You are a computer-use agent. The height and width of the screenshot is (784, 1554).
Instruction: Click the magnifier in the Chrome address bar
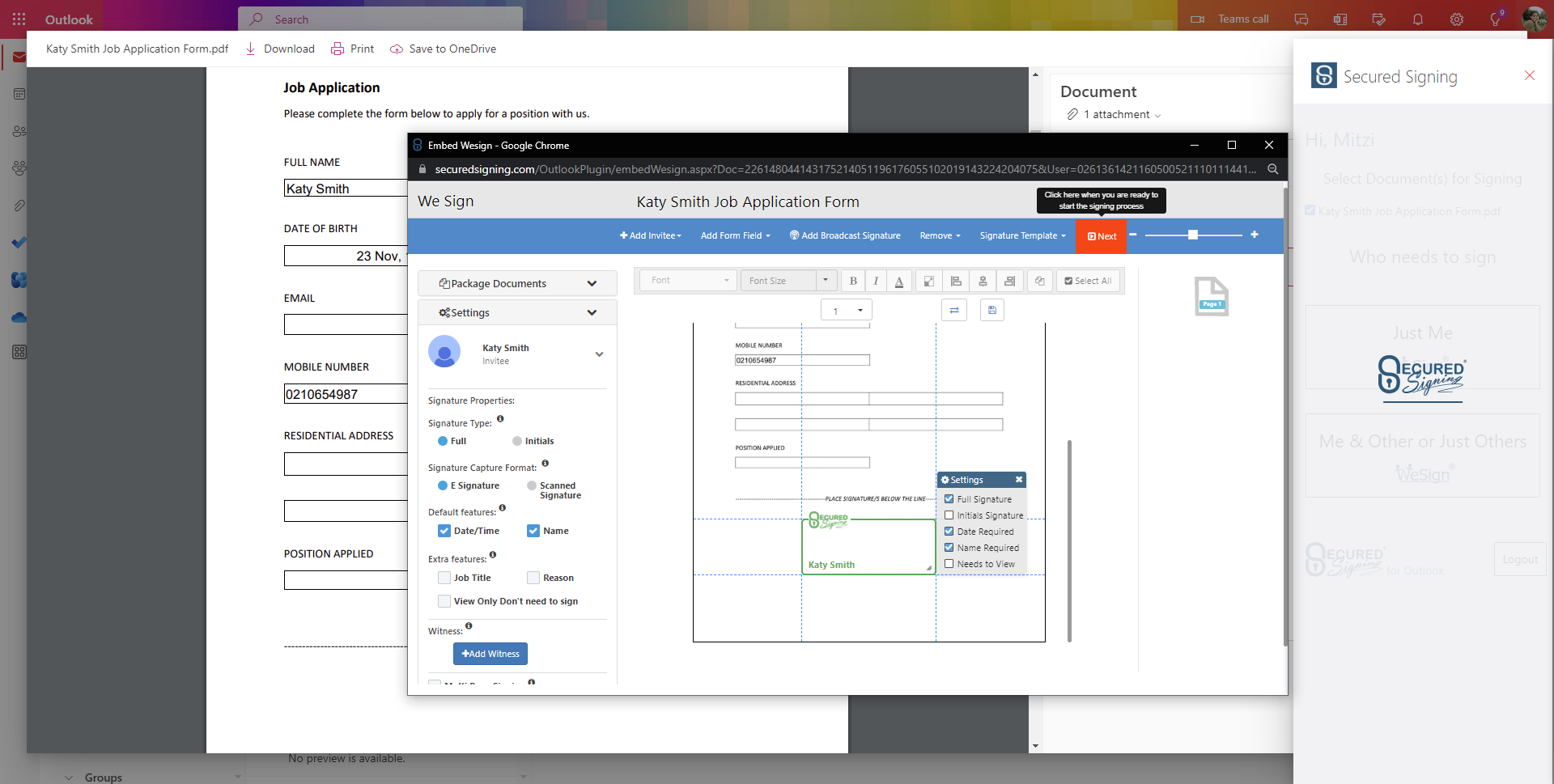pos(1273,169)
